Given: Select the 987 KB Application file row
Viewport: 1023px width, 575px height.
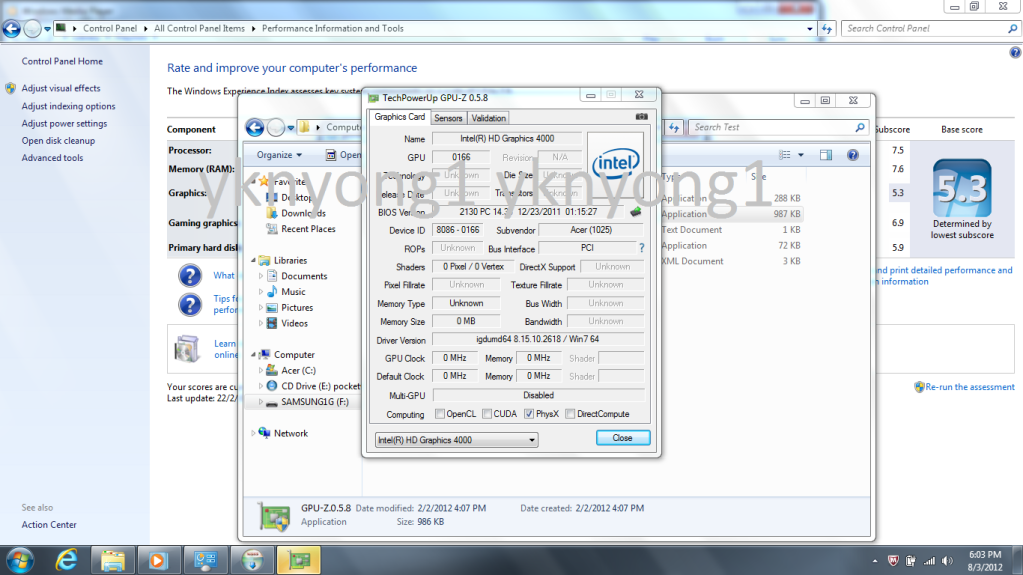Looking at the screenshot, I should pos(731,214).
